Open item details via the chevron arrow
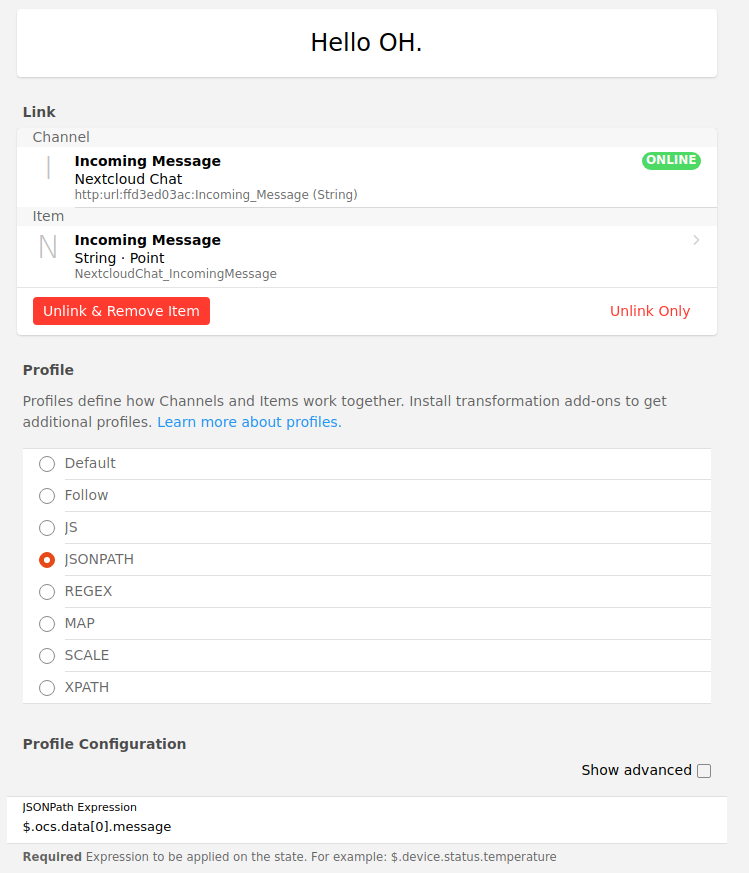The image size is (749, 873). tap(696, 240)
